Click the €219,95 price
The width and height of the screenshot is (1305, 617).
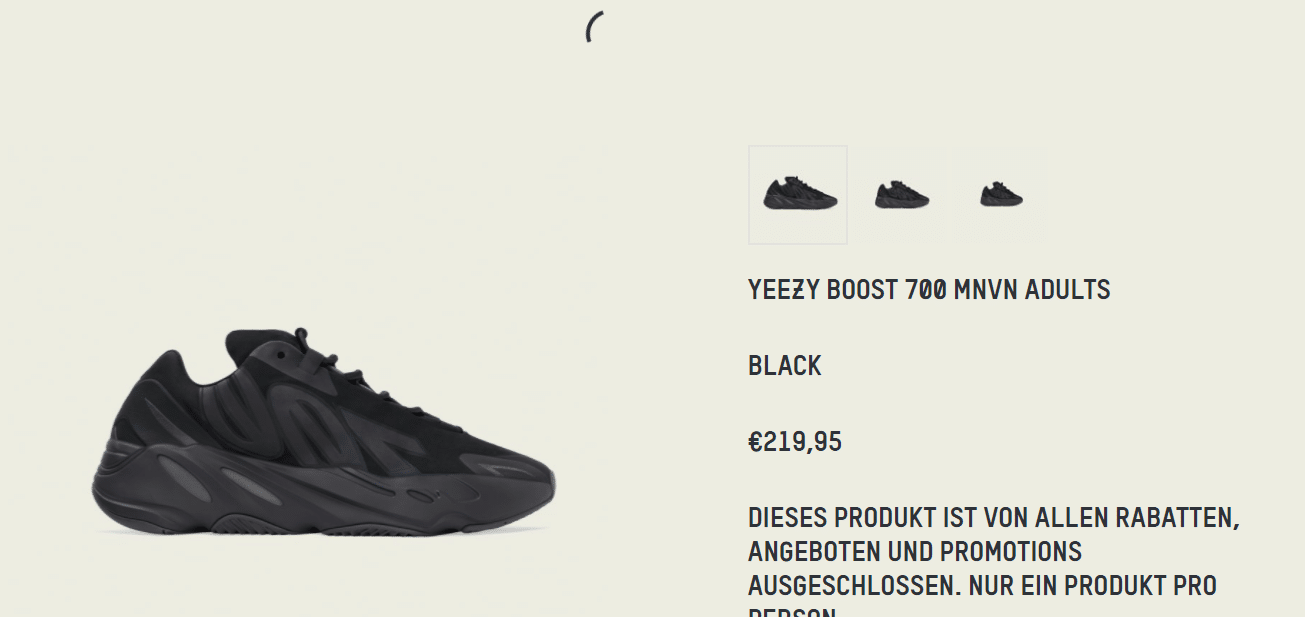point(795,442)
